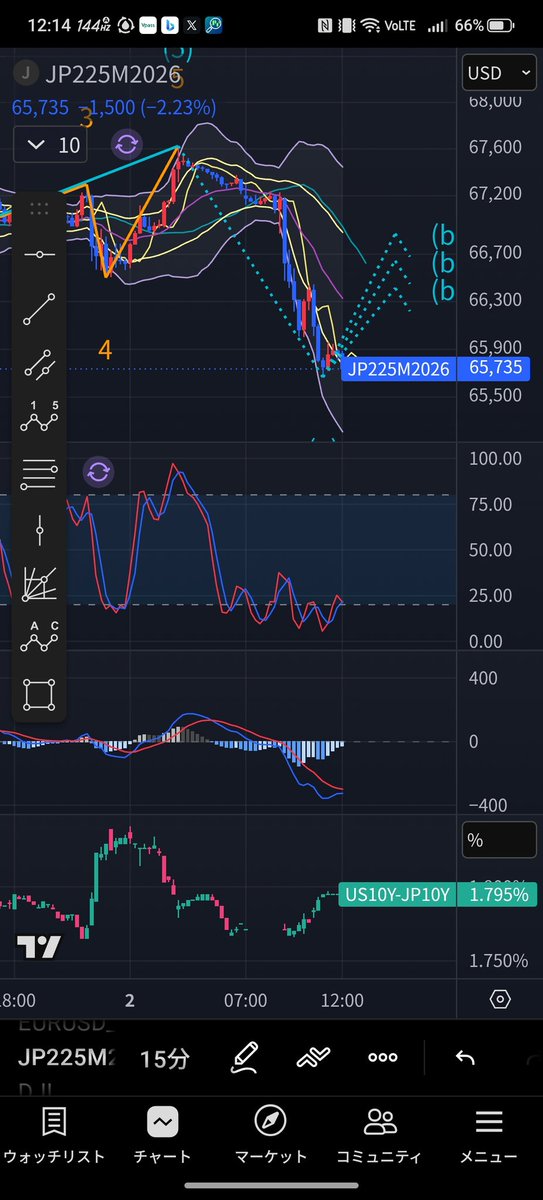Tap the J symbol avatar next to JP225M2026
Image resolution: width=543 pixels, height=1200 pixels.
(x=26, y=73)
